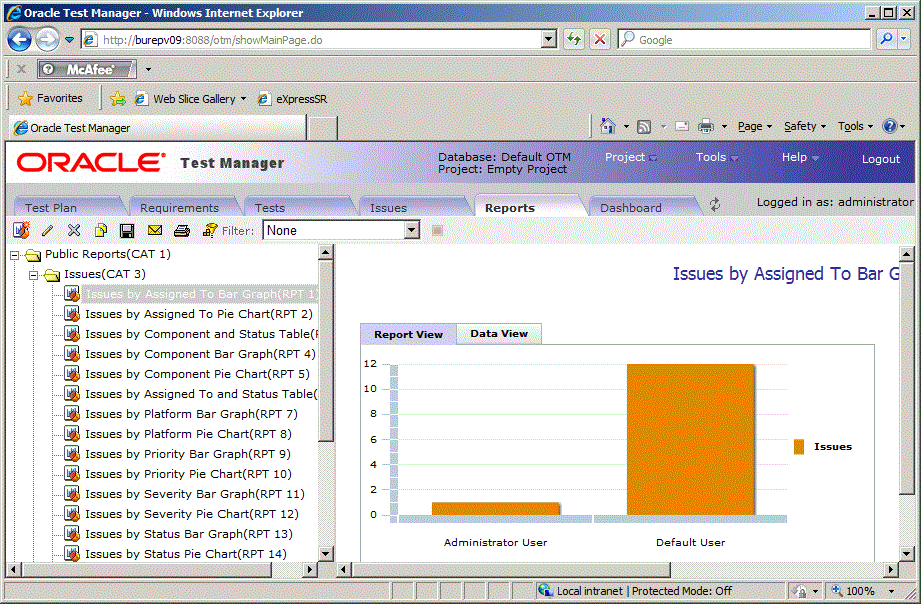This screenshot has width=921, height=604.
Task: Click the Administrator User orange bar
Action: point(495,509)
